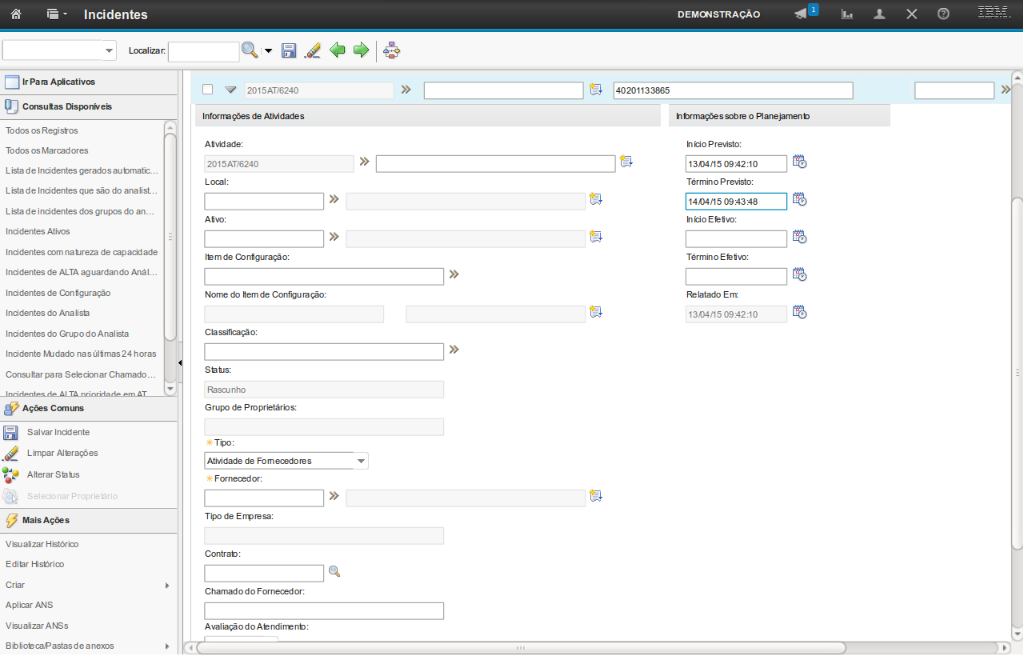Open the bulletin board megaphone icon

pyautogui.click(x=801, y=14)
